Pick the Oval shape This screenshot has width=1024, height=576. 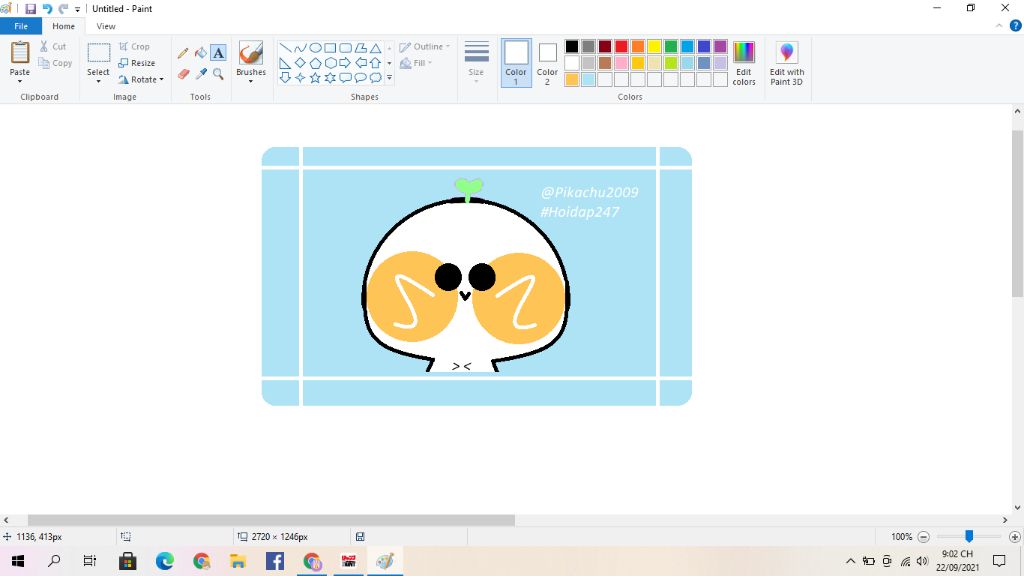[x=315, y=48]
